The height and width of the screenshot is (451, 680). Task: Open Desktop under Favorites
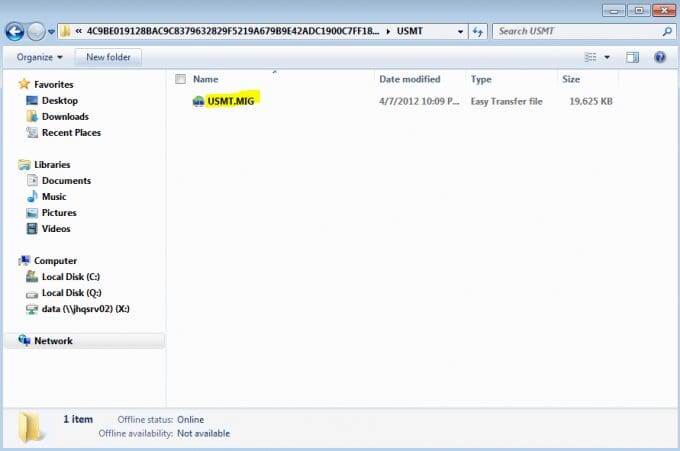click(x=60, y=101)
